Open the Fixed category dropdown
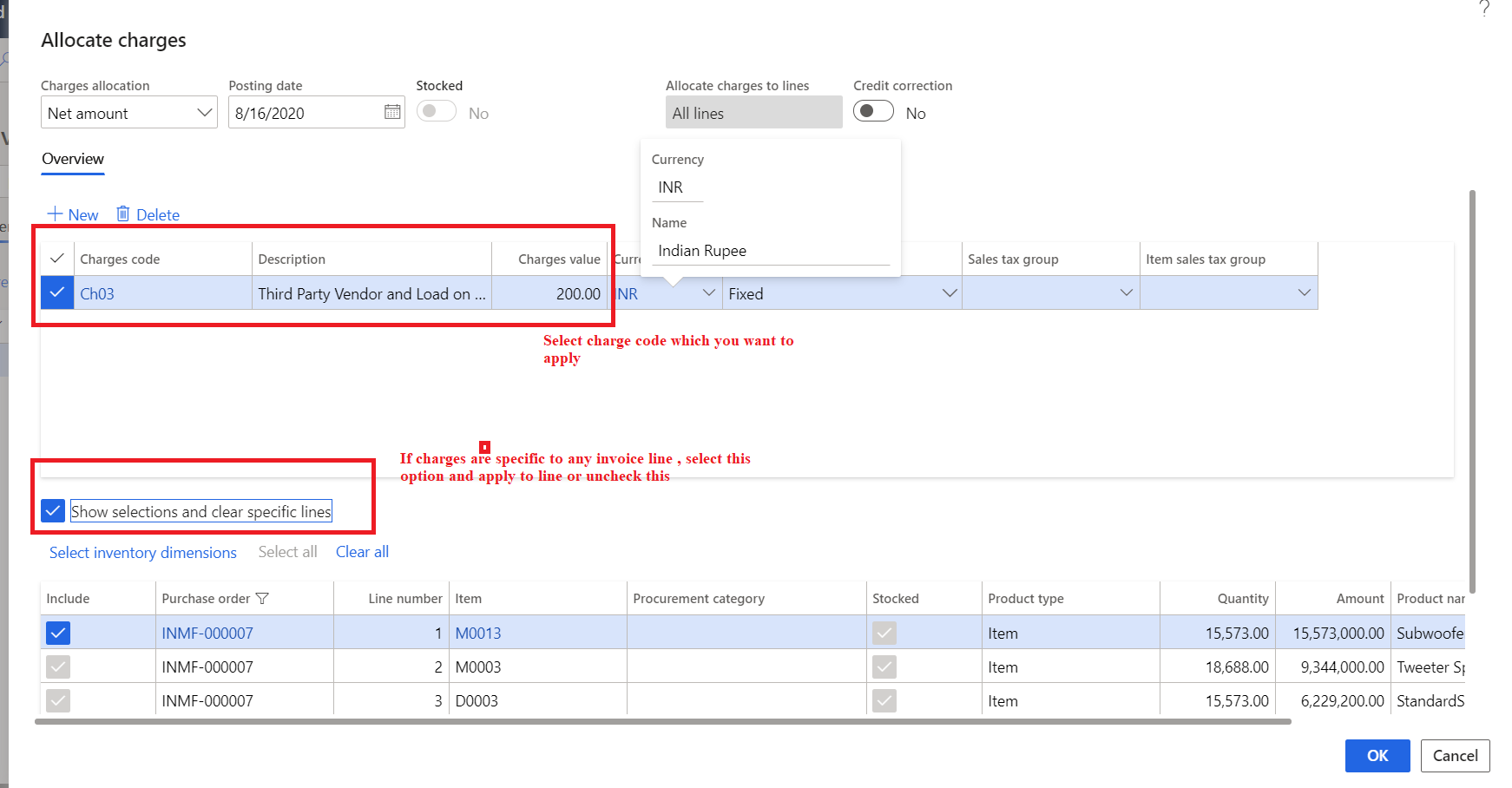The width and height of the screenshot is (1512, 788). point(949,292)
